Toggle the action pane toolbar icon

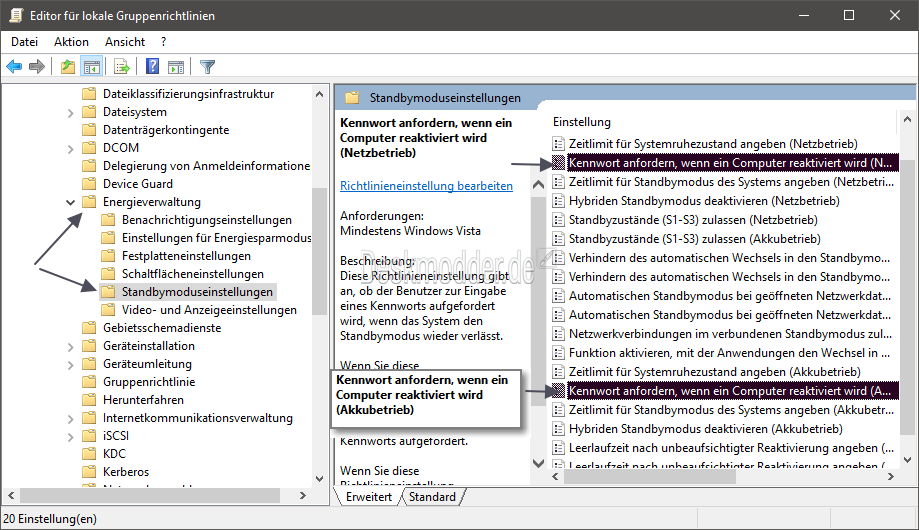point(176,67)
